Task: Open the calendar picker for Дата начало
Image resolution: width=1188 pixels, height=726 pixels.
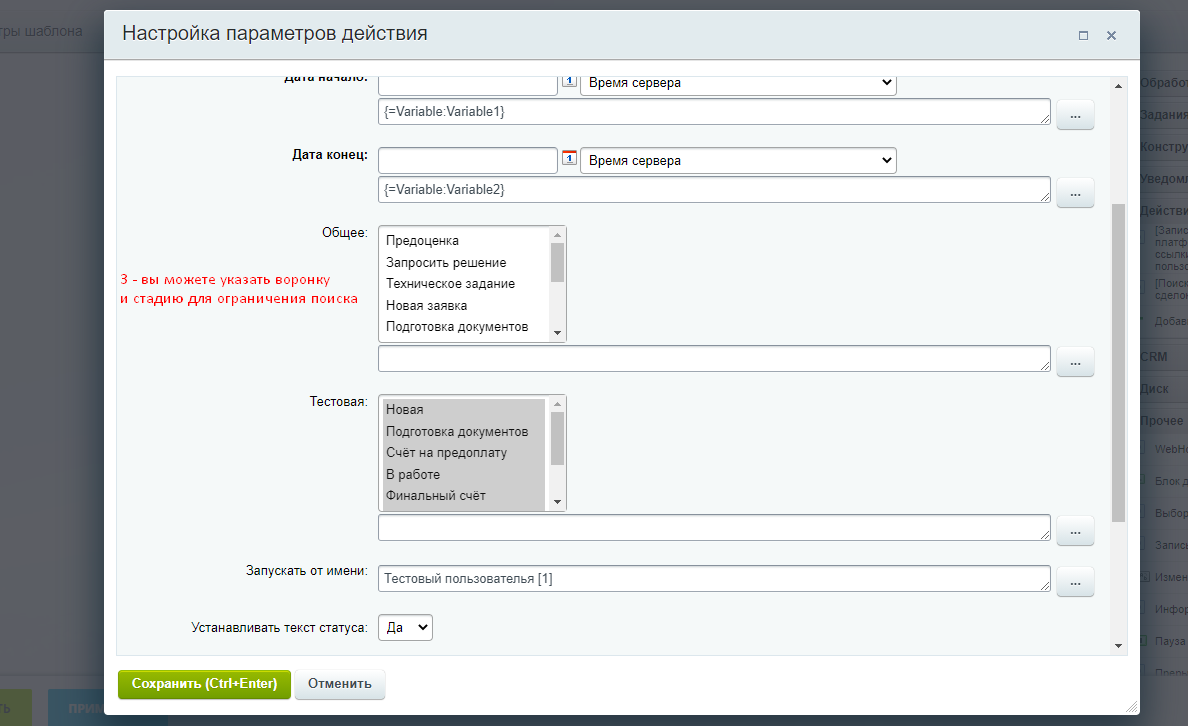Action: coord(569,82)
